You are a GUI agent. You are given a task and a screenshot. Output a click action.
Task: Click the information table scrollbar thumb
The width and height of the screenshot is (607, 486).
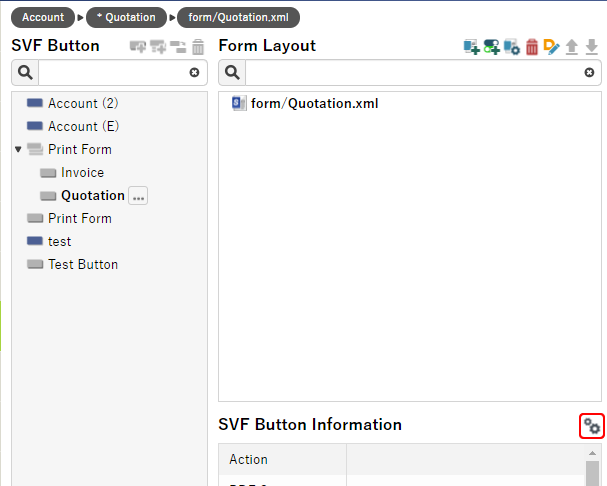click(x=592, y=473)
